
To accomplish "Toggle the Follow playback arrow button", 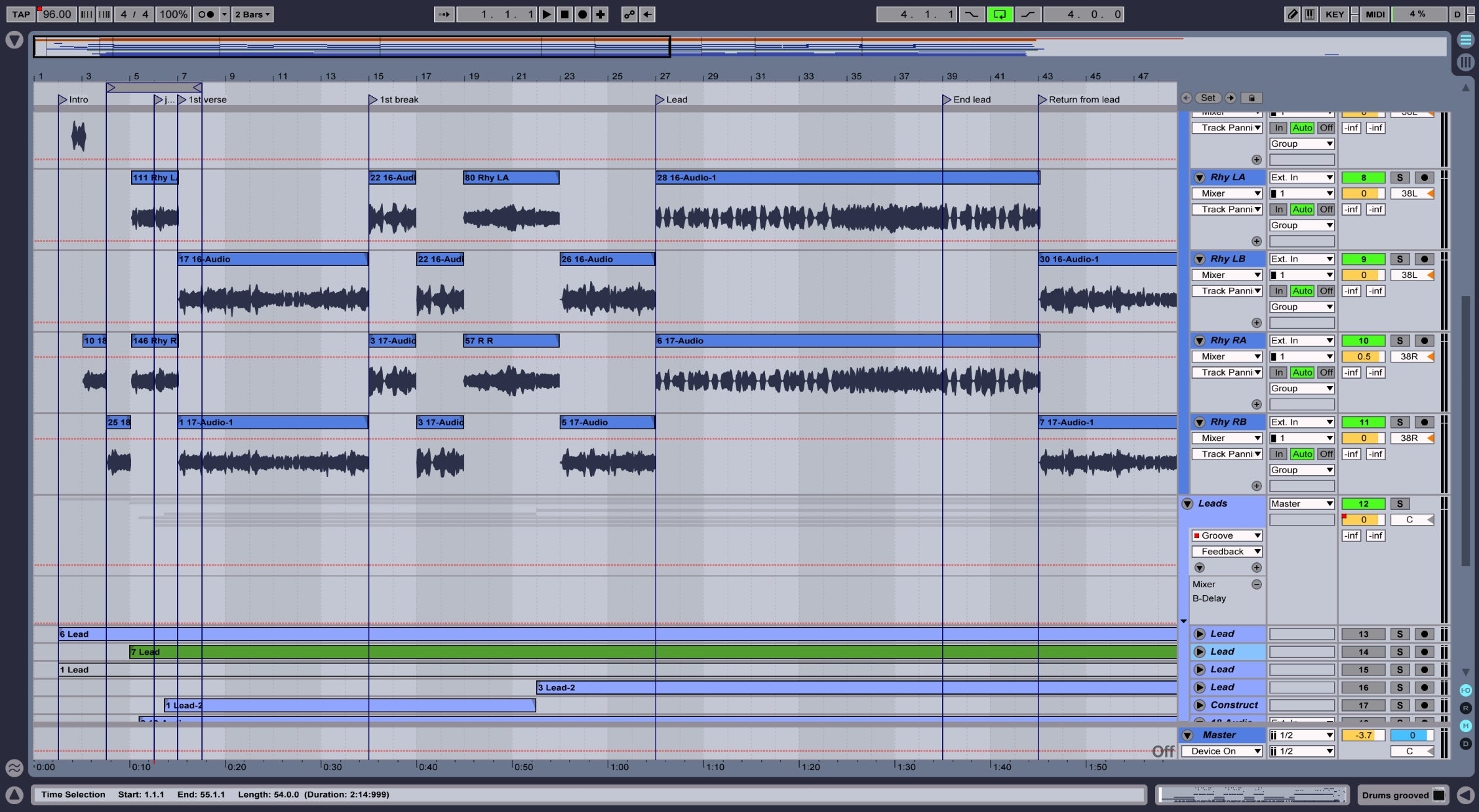I will (444, 14).
